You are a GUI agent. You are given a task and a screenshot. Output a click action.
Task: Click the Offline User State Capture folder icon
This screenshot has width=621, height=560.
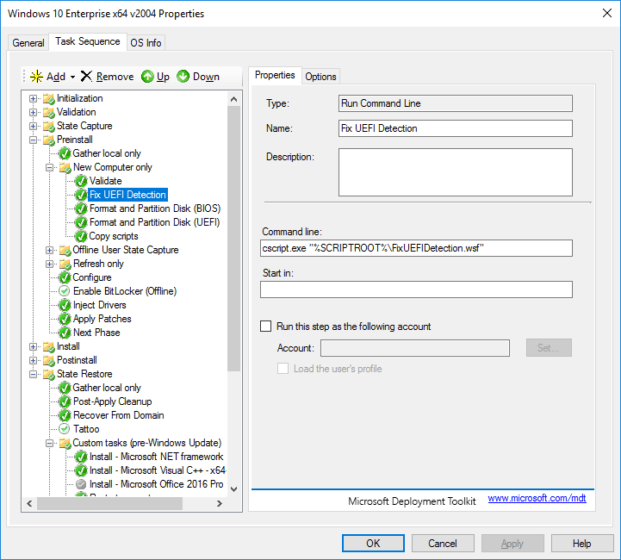[65, 250]
